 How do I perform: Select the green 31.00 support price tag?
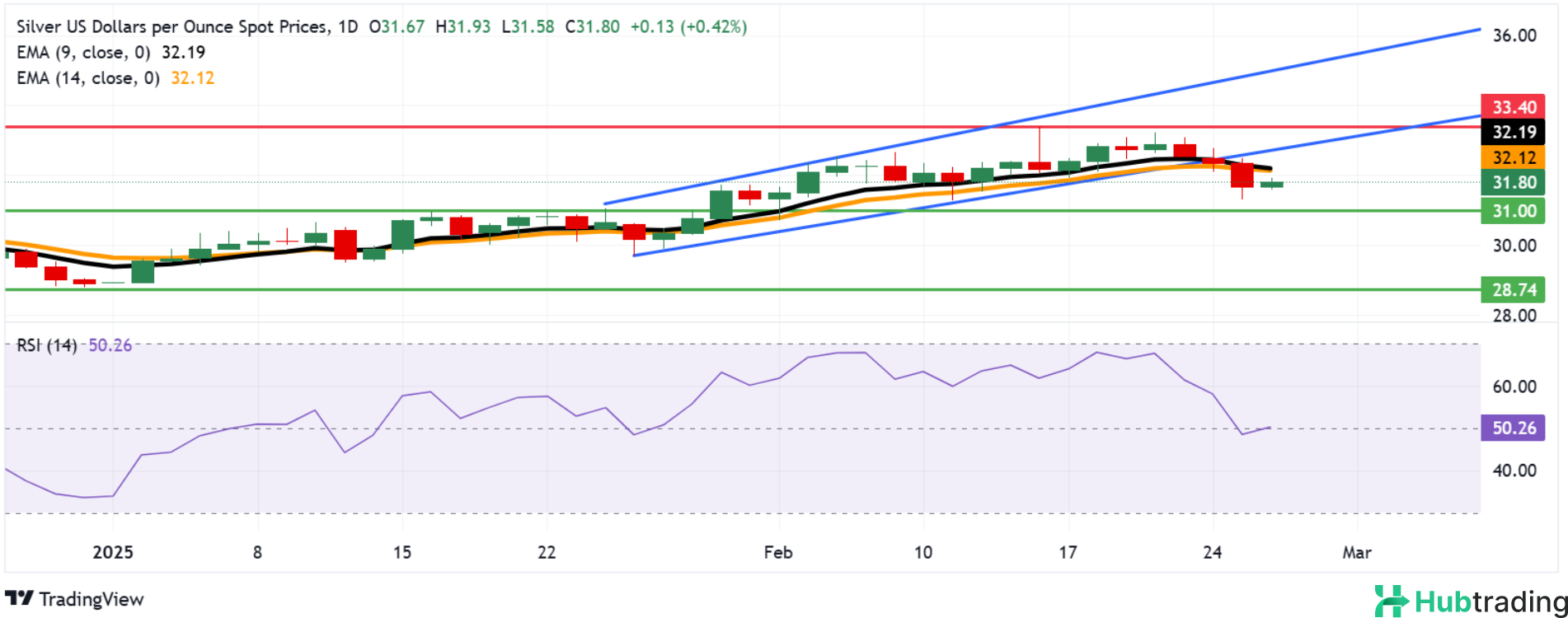[x=1513, y=211]
